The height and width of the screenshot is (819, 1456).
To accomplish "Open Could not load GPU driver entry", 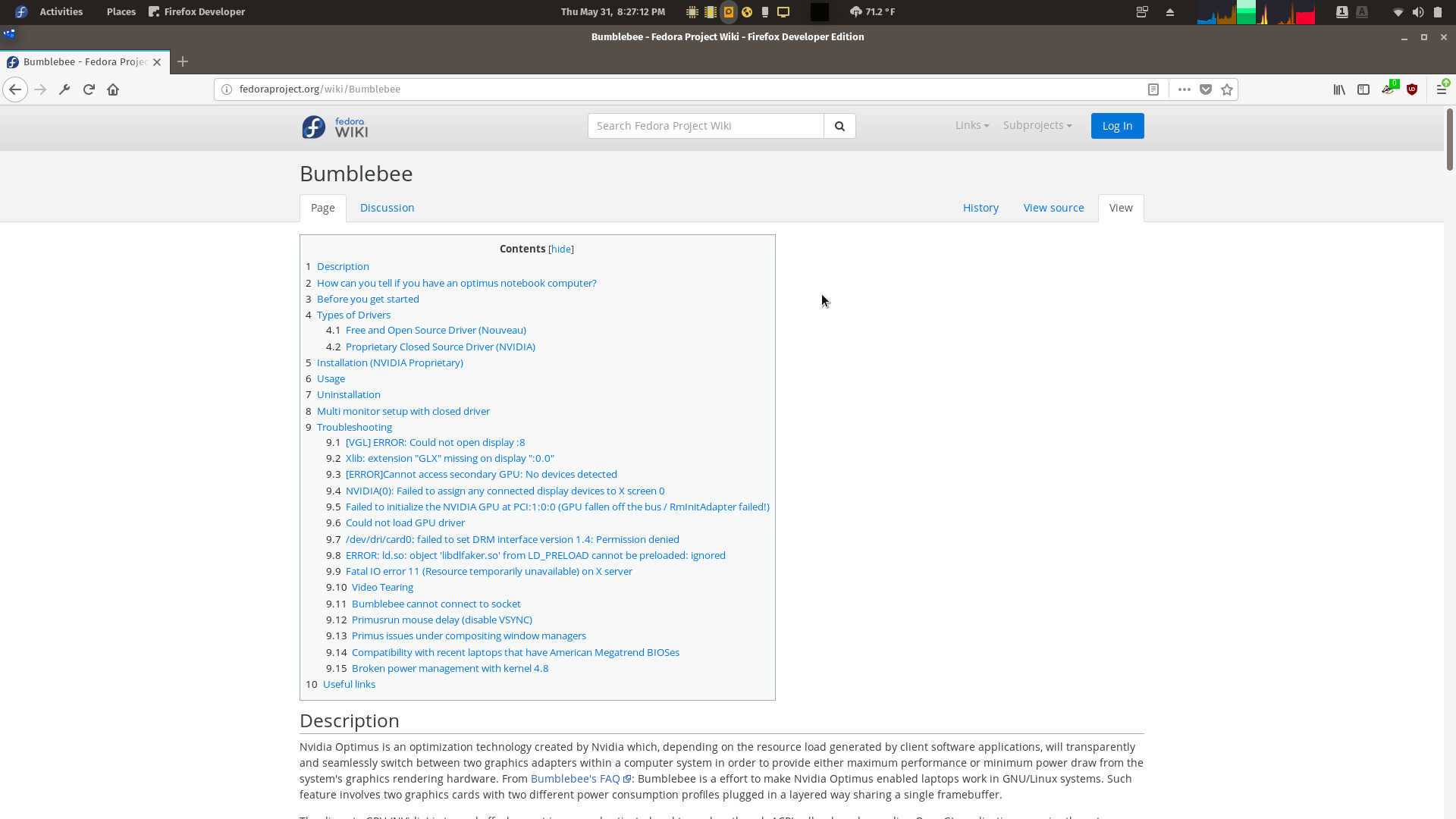I will click(x=405, y=523).
